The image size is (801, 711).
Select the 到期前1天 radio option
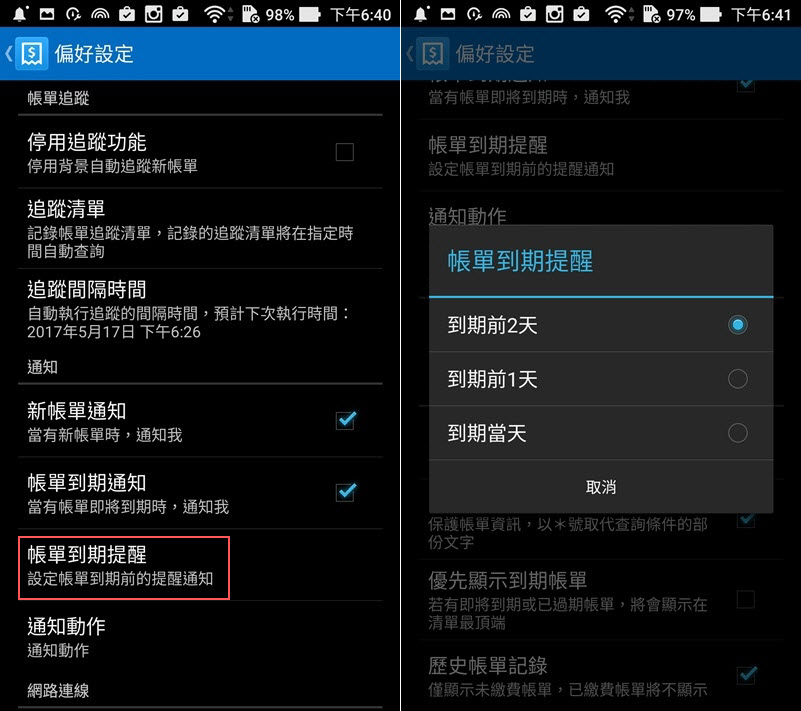pyautogui.click(x=601, y=379)
